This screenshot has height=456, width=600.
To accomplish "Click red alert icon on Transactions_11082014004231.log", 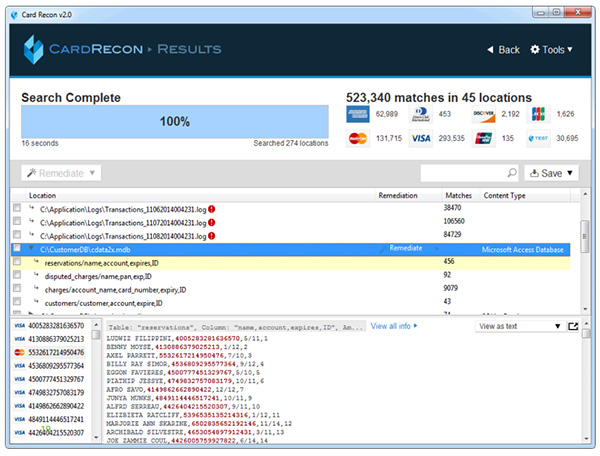I will tap(212, 236).
